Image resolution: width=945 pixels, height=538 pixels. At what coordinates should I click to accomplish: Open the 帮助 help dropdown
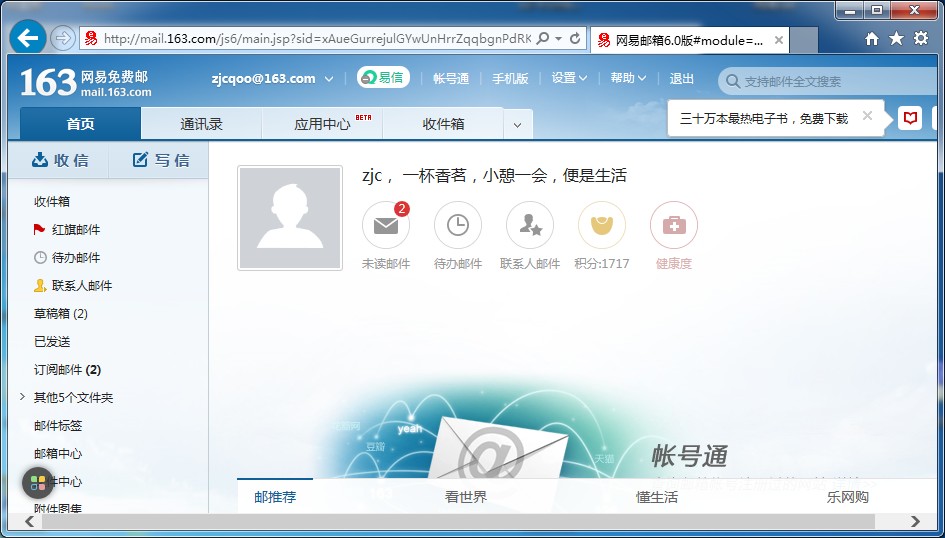629,78
